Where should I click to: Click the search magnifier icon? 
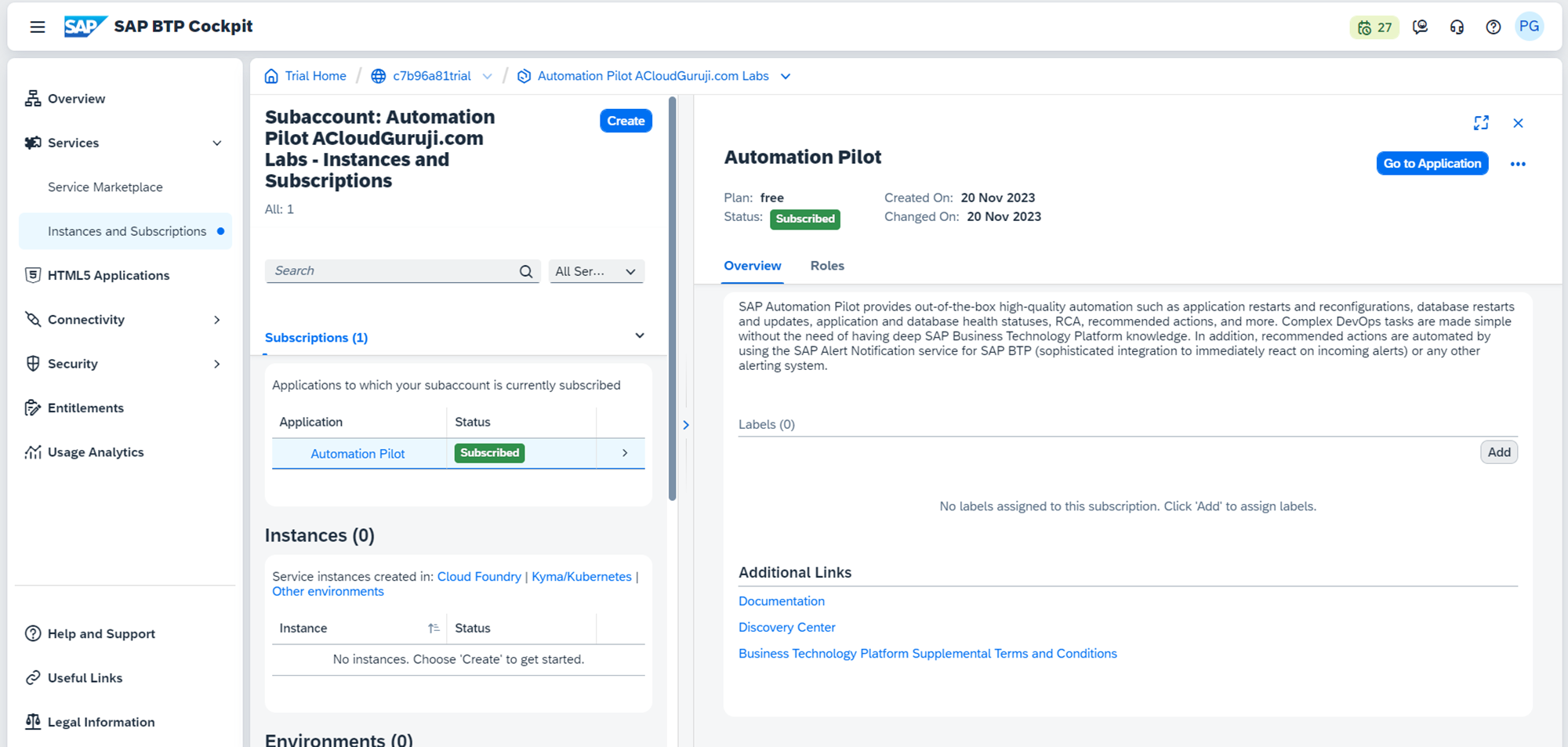(526, 271)
